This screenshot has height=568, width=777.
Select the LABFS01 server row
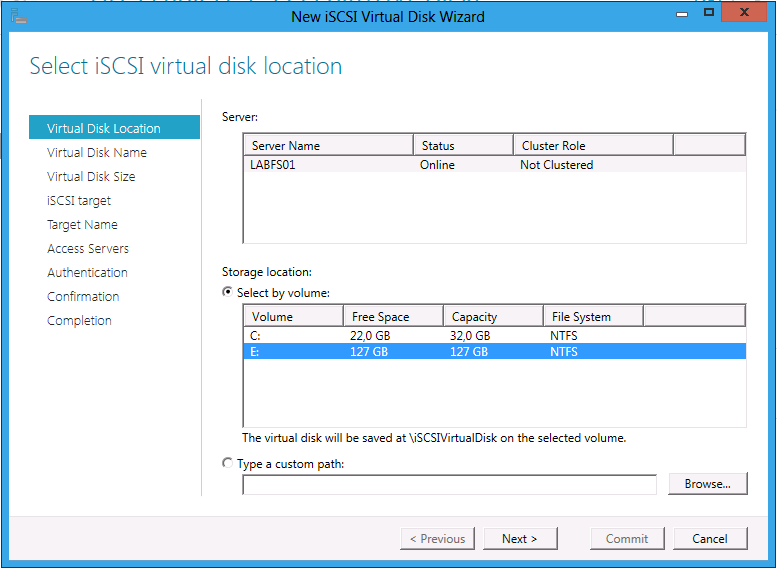click(495, 165)
